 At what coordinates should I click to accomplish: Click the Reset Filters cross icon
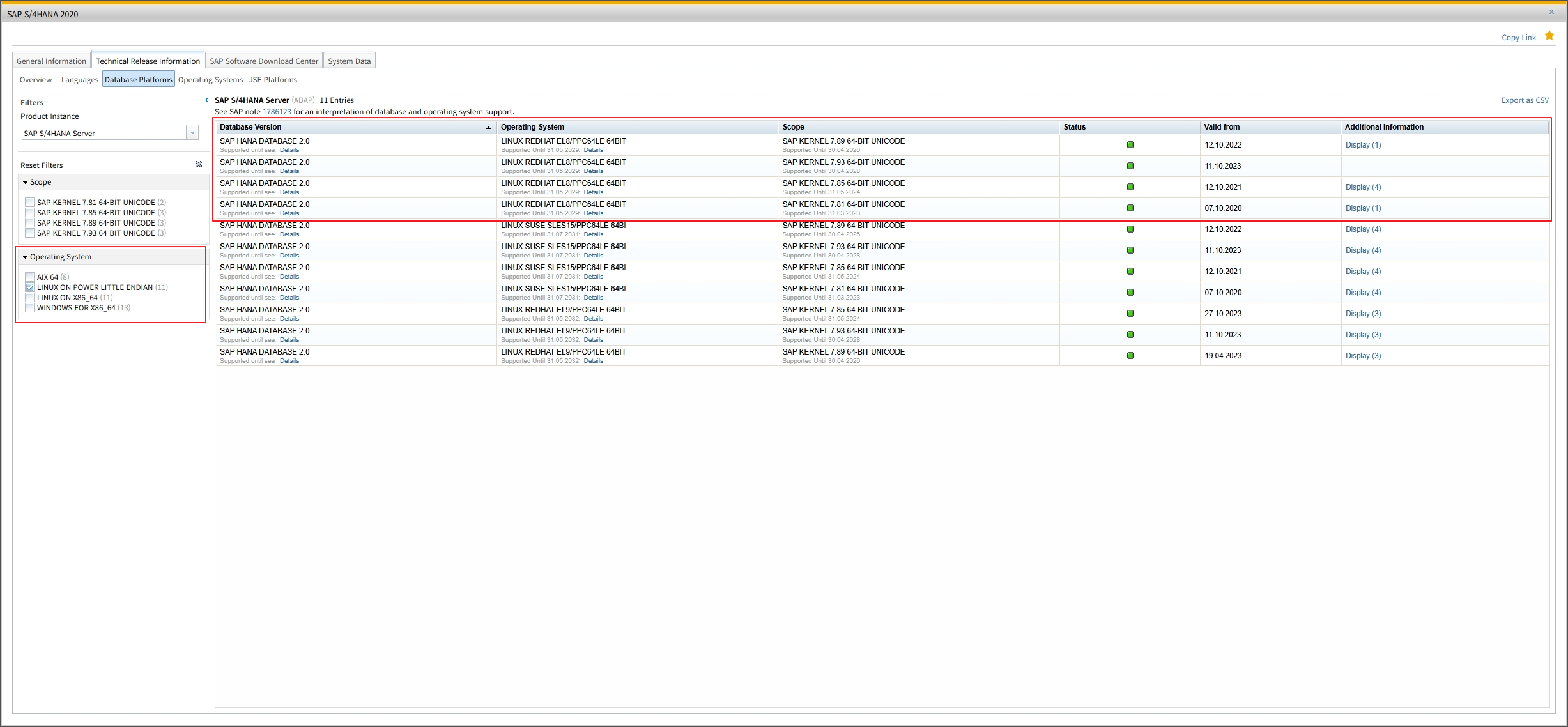pos(199,165)
